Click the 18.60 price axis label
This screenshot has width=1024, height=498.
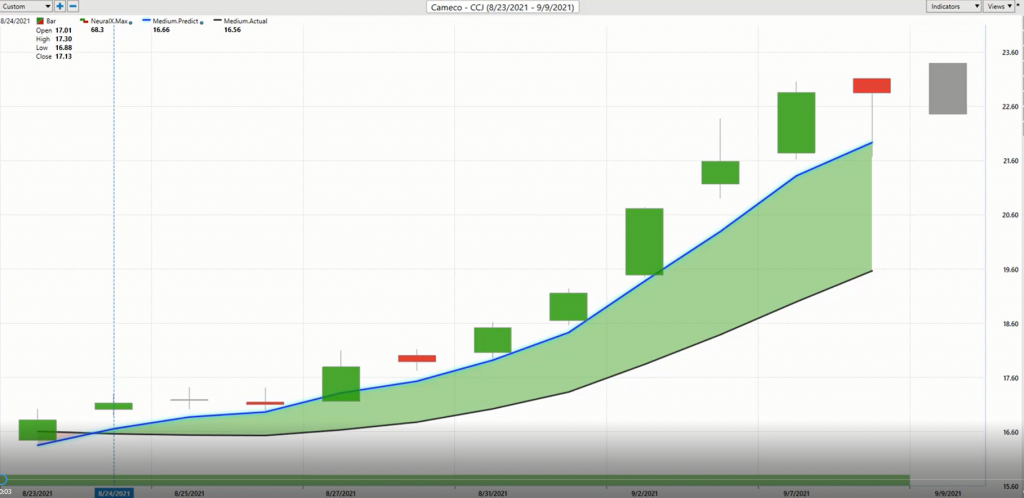[x=1008, y=324]
